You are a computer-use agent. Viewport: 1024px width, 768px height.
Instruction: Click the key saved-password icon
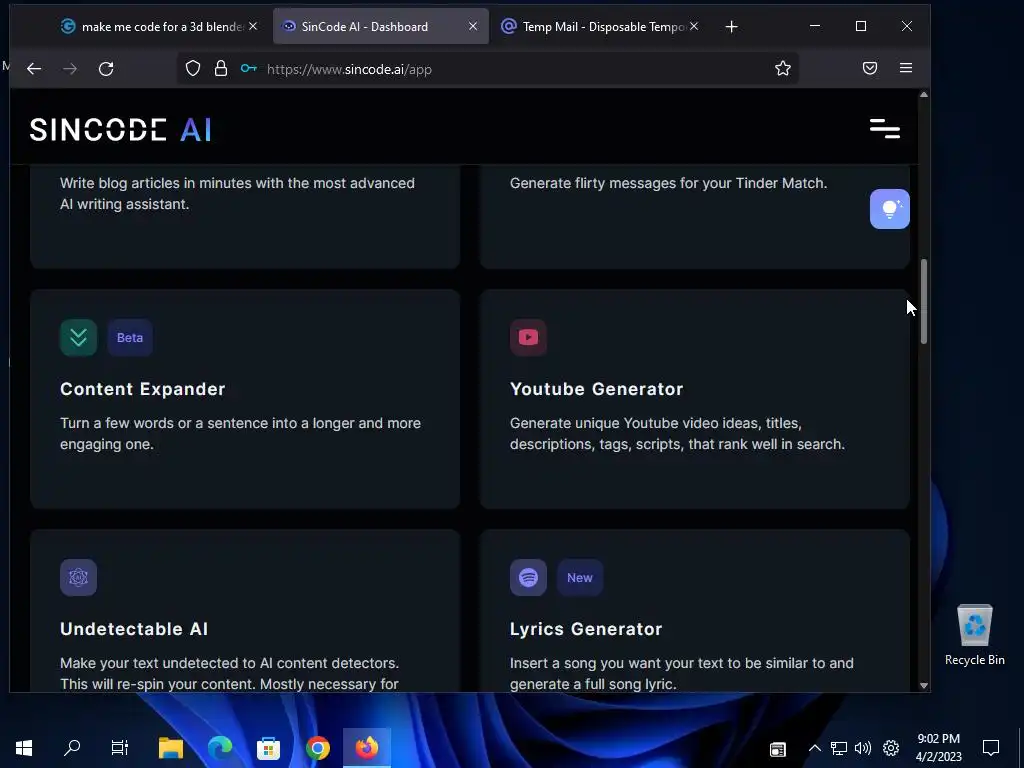pos(249,69)
